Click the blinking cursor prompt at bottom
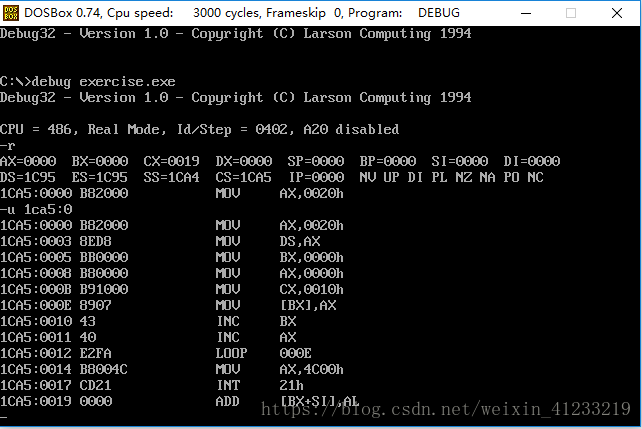 click(4, 417)
